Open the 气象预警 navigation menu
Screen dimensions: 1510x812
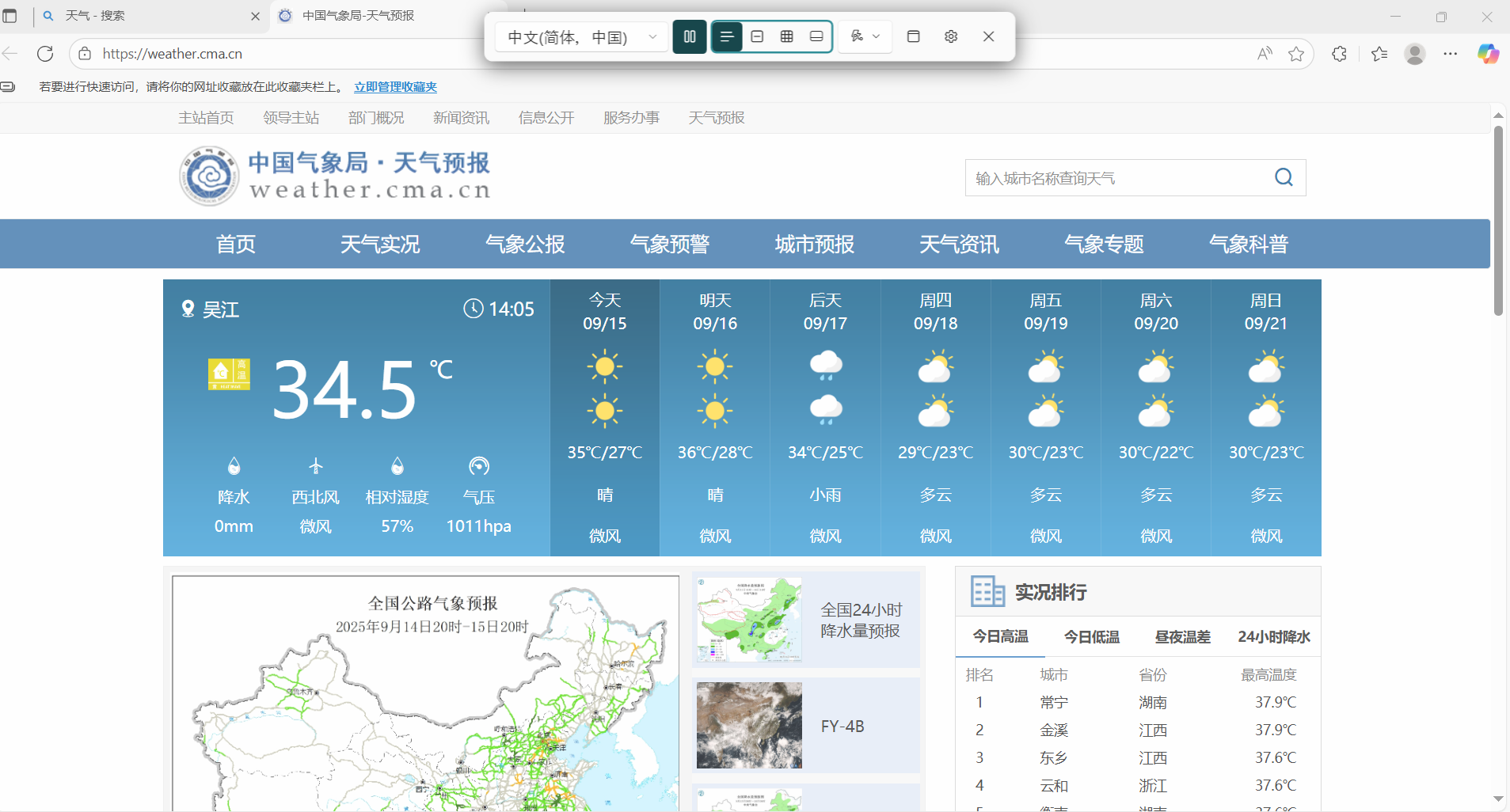(x=669, y=244)
